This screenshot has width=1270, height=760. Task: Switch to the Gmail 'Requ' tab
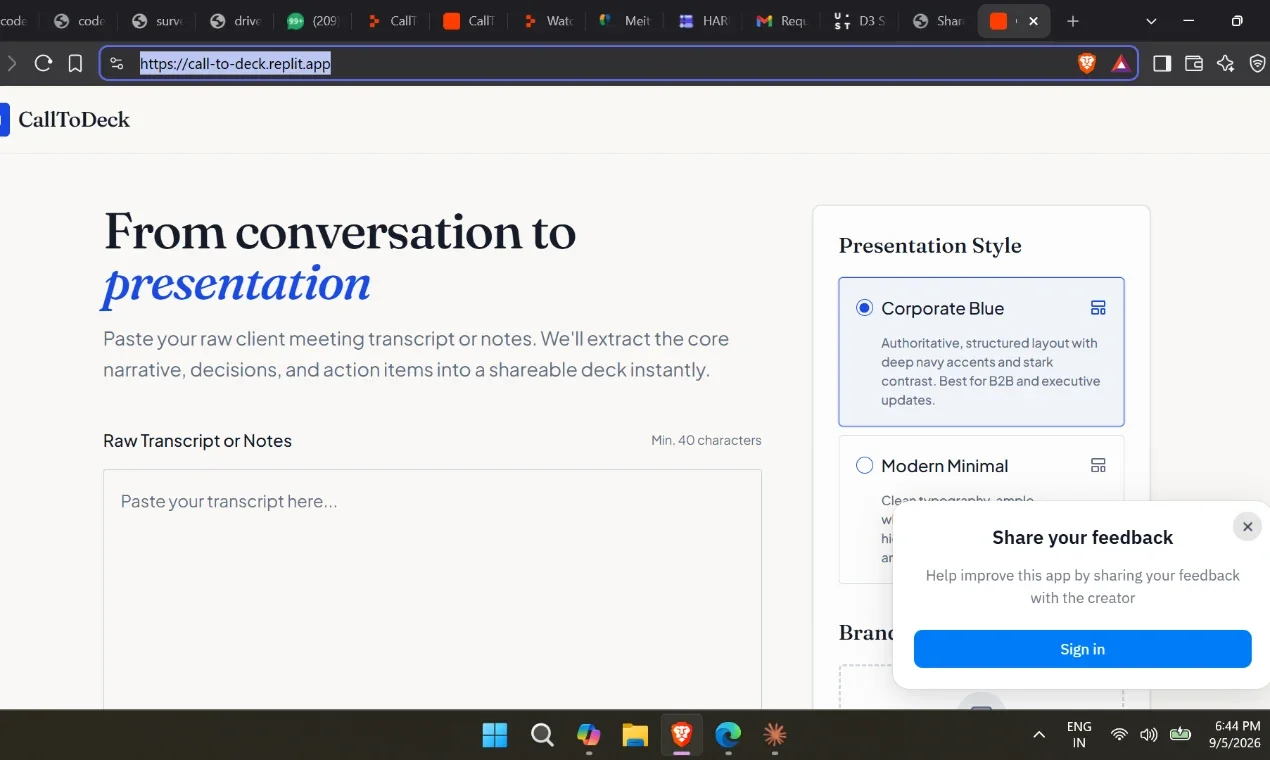[x=781, y=21]
